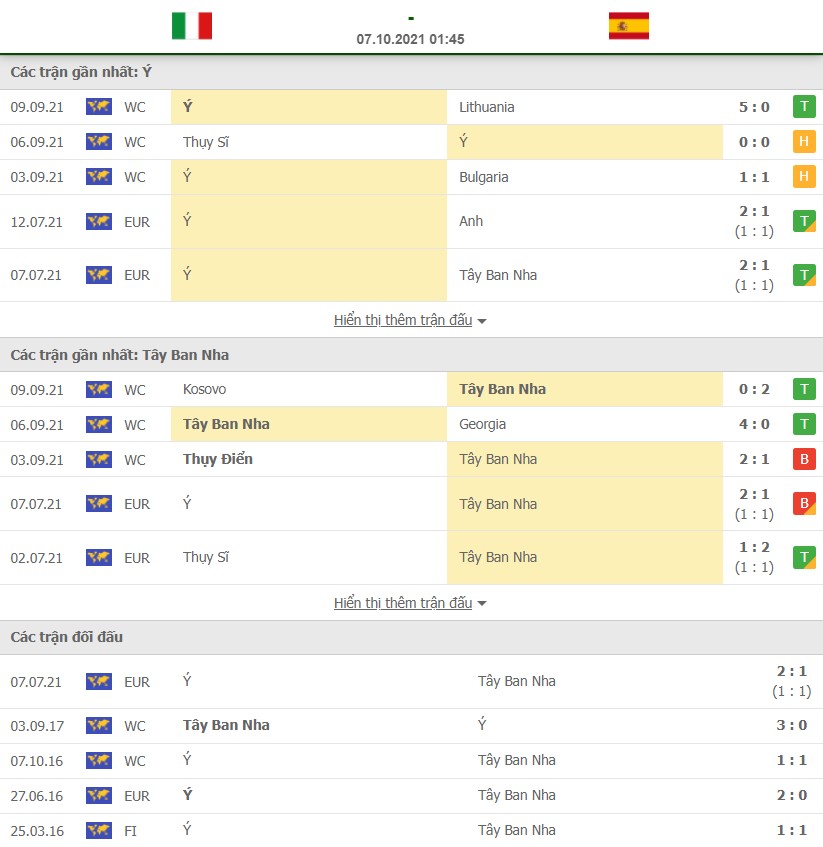This screenshot has width=823, height=847.
Task: Click the Italy flag icon at top
Action: 192,26
